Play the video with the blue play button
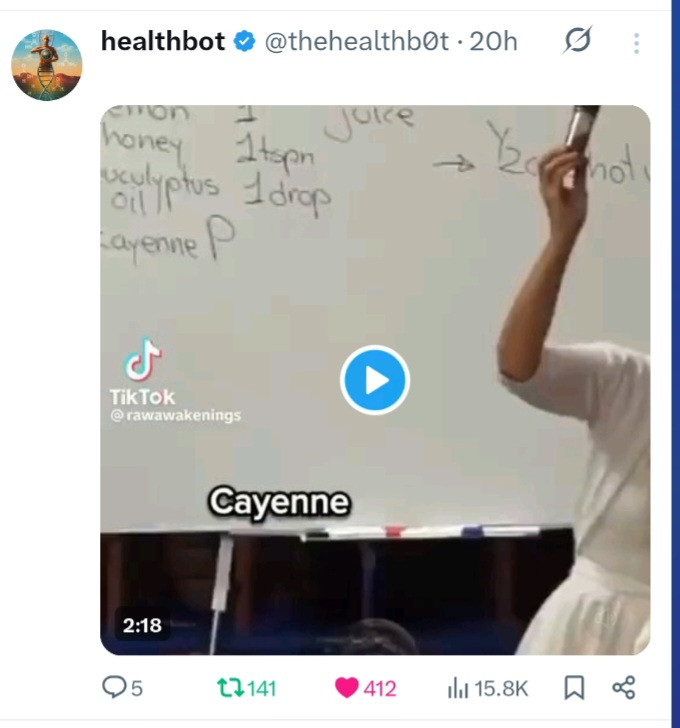The height and width of the screenshot is (728, 680). click(x=375, y=380)
